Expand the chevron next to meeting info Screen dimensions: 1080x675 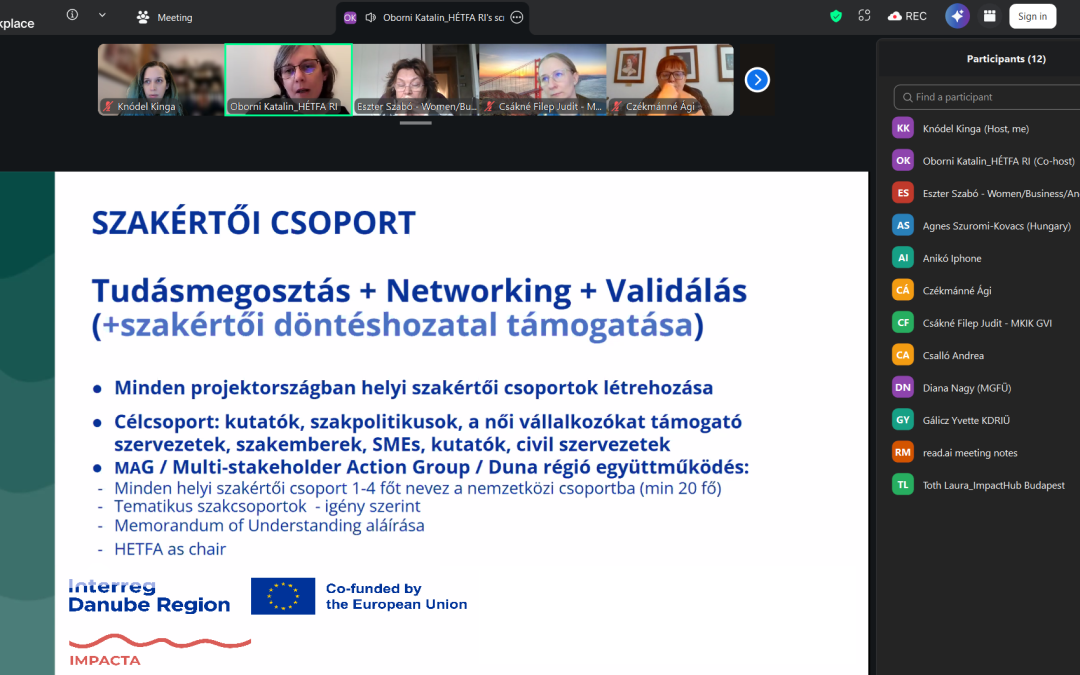pyautogui.click(x=102, y=16)
